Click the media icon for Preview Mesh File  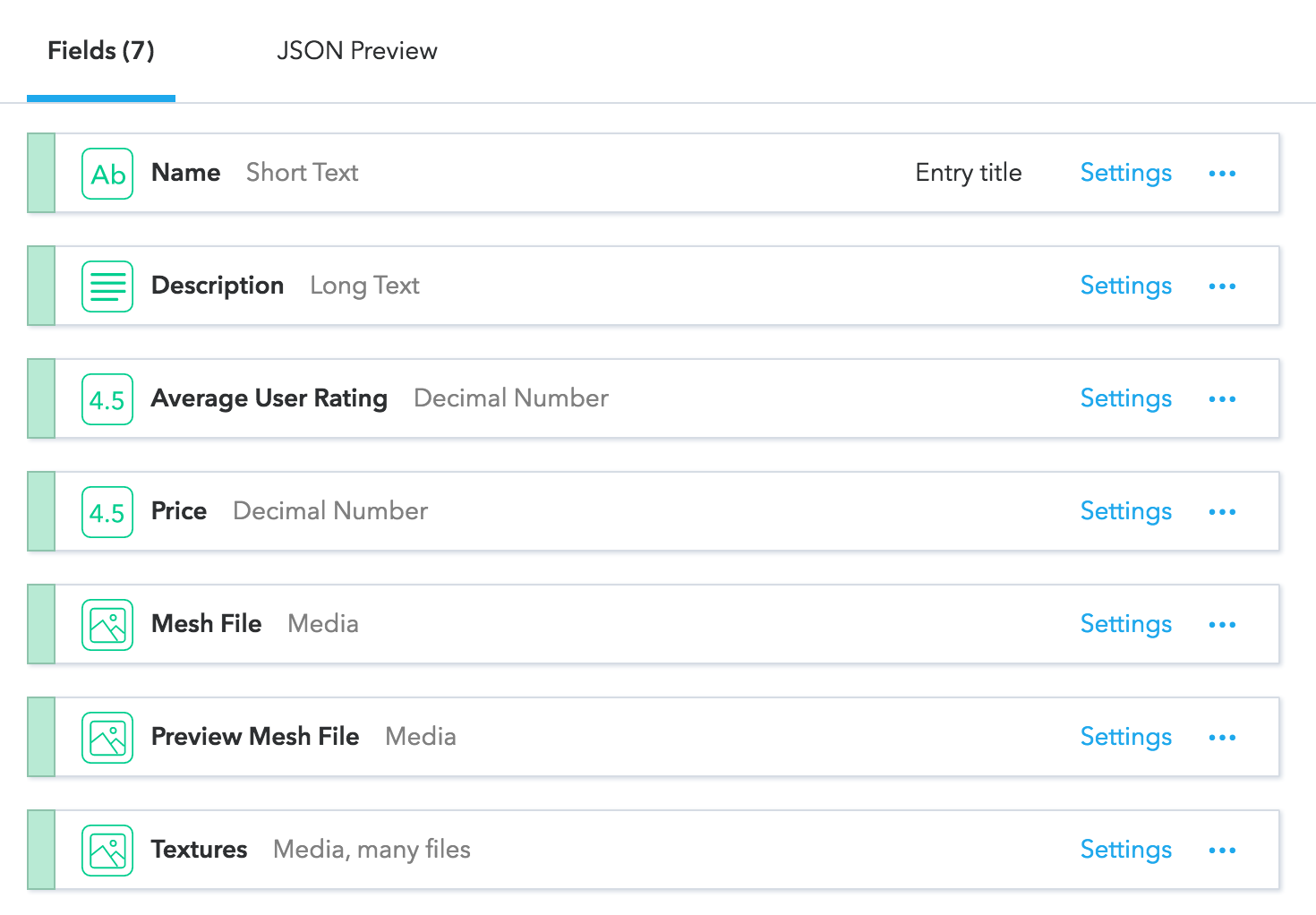107,738
